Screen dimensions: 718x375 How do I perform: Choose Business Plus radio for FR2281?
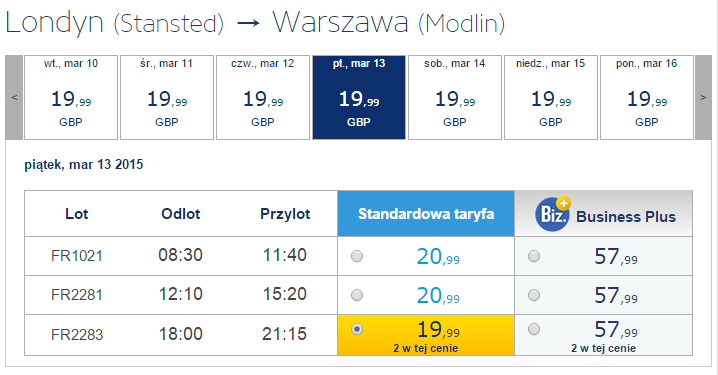(534, 295)
